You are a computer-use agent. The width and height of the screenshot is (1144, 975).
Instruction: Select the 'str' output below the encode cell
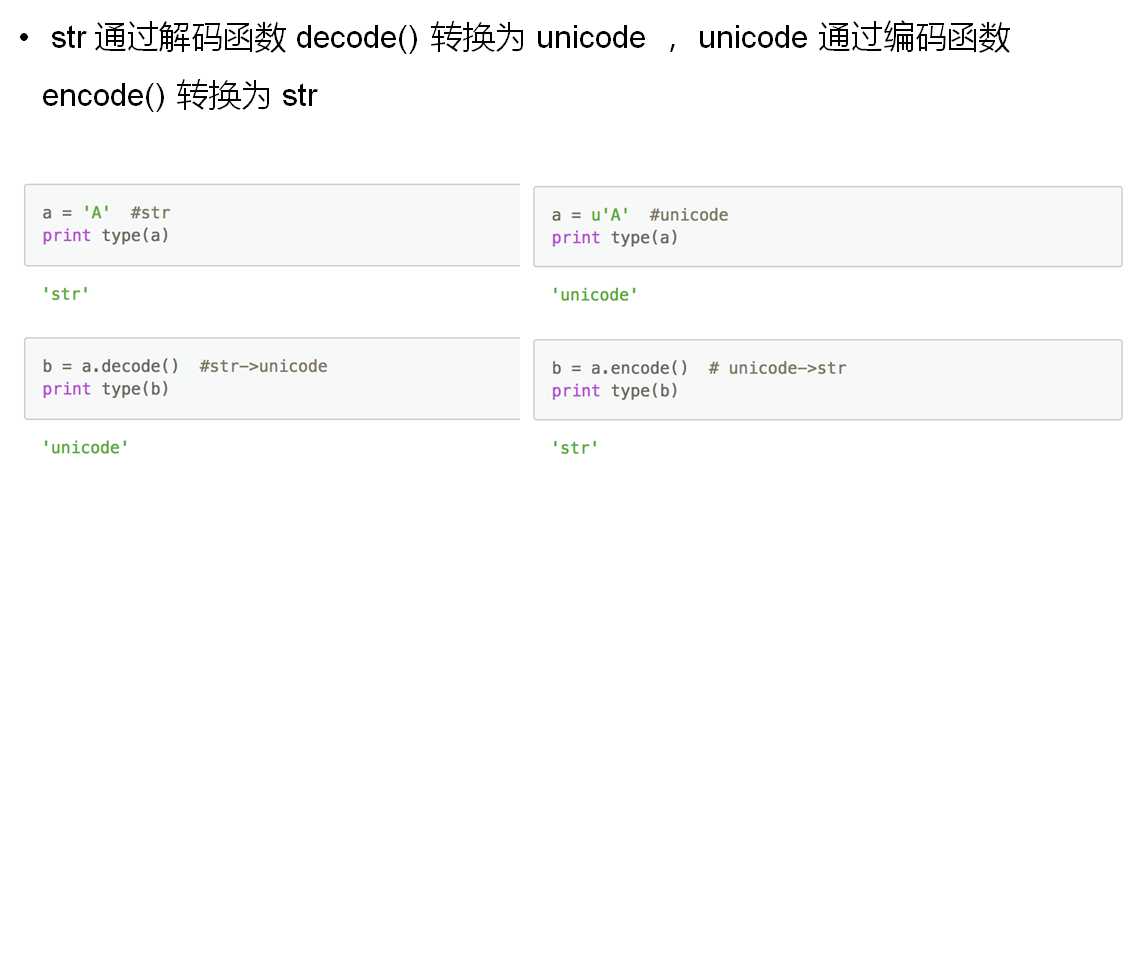575,448
